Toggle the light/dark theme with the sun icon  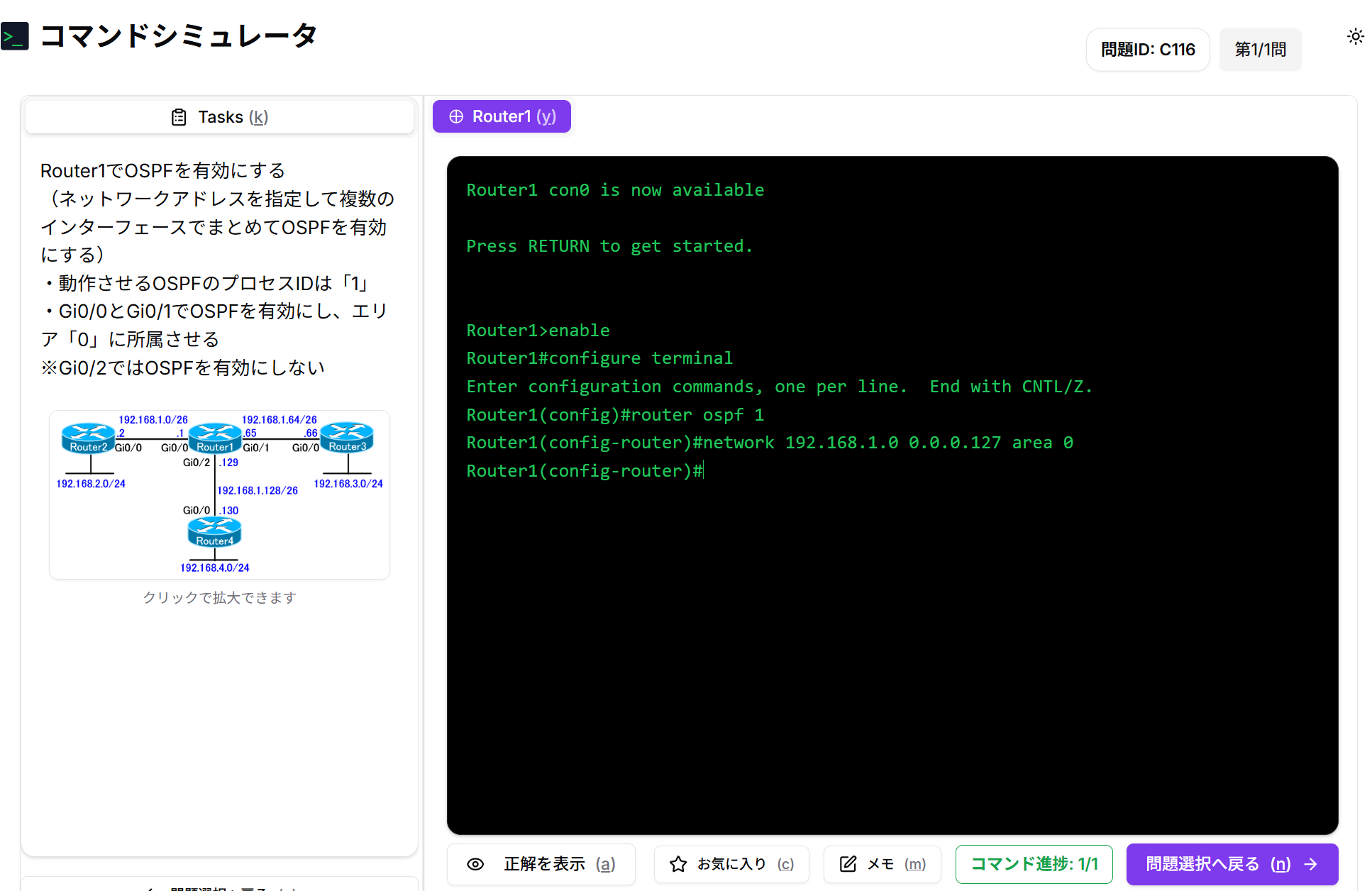1355,37
